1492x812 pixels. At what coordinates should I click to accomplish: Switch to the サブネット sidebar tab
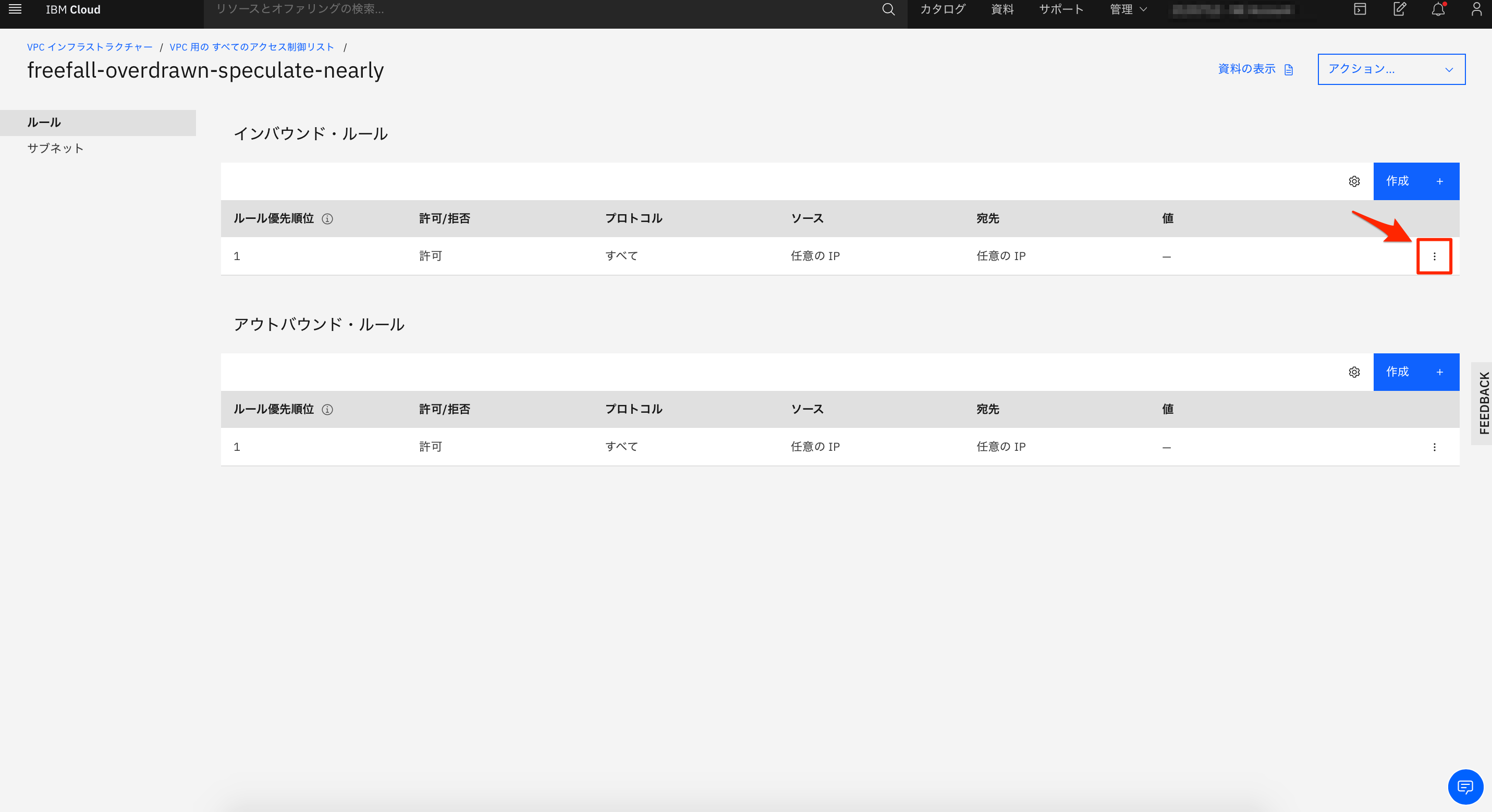pos(55,147)
